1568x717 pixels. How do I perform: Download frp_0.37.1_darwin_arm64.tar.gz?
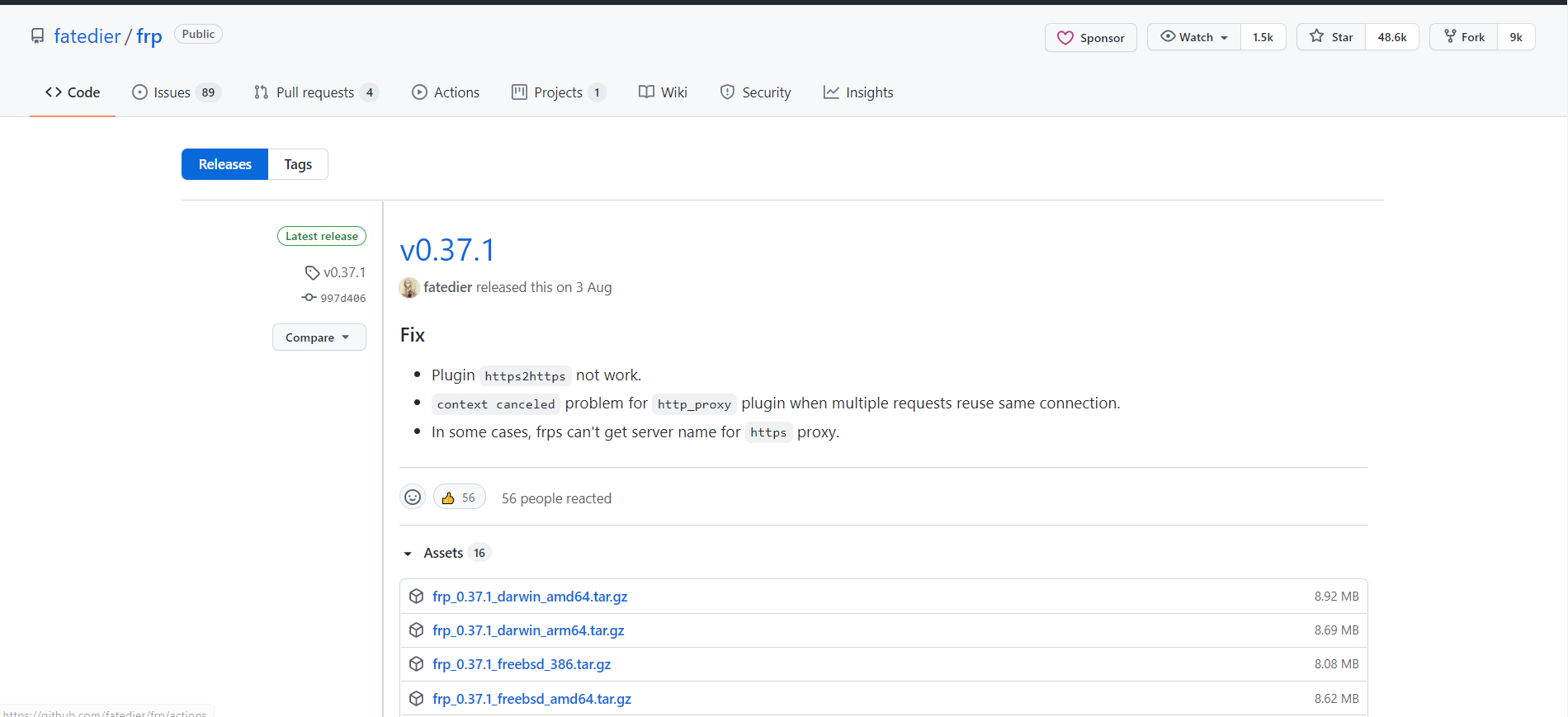[x=528, y=630]
